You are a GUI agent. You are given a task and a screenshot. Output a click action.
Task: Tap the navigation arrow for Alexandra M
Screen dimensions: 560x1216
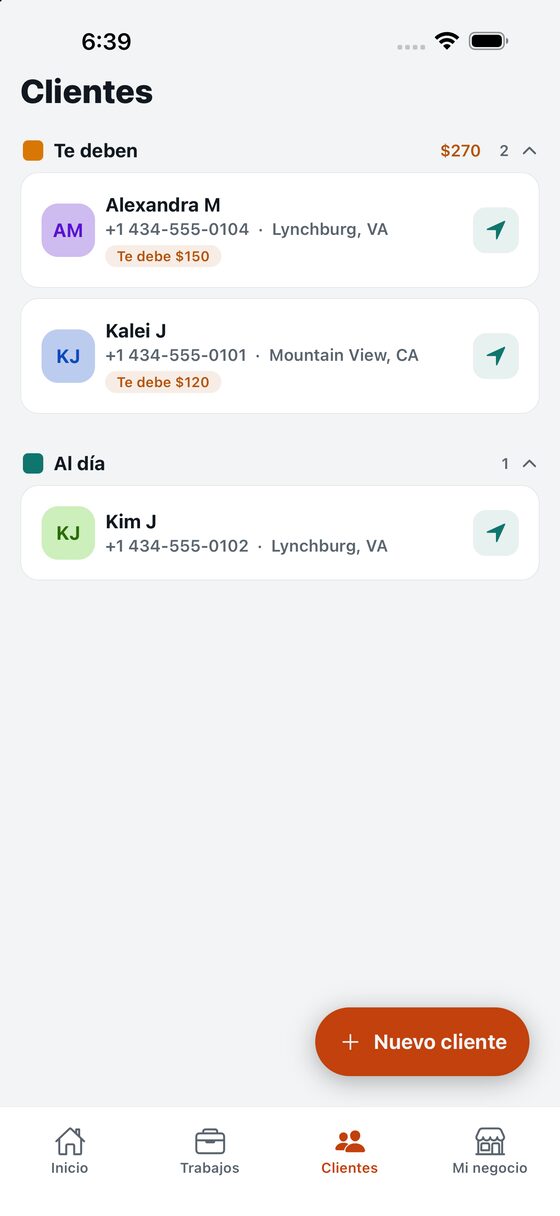pos(496,230)
